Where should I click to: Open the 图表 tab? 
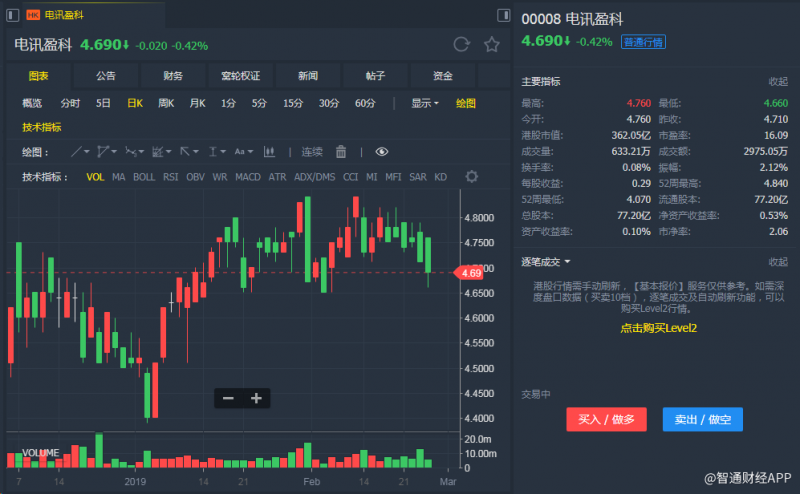tap(38, 76)
